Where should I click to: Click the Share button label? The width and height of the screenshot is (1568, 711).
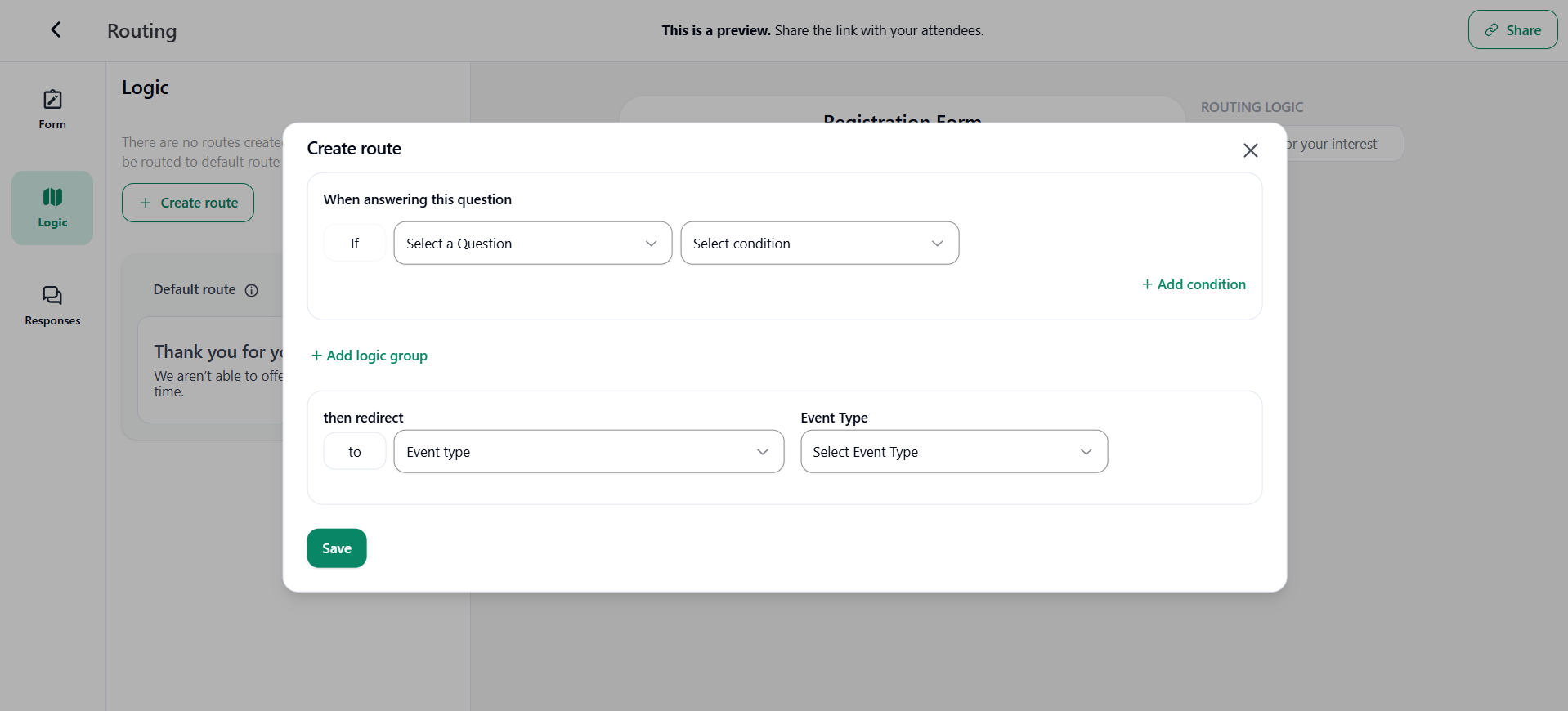click(1523, 30)
